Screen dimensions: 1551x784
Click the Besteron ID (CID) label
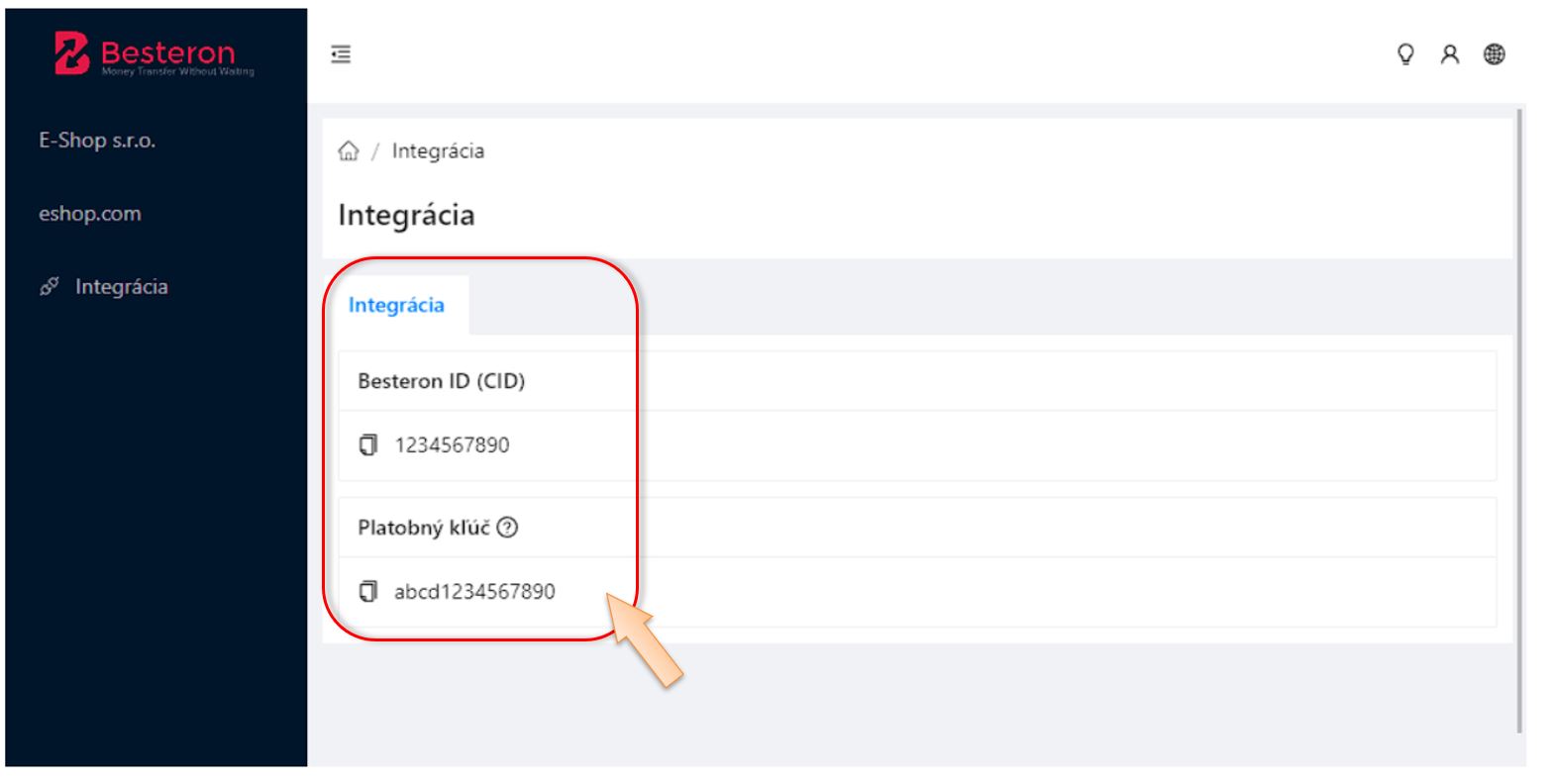(441, 381)
